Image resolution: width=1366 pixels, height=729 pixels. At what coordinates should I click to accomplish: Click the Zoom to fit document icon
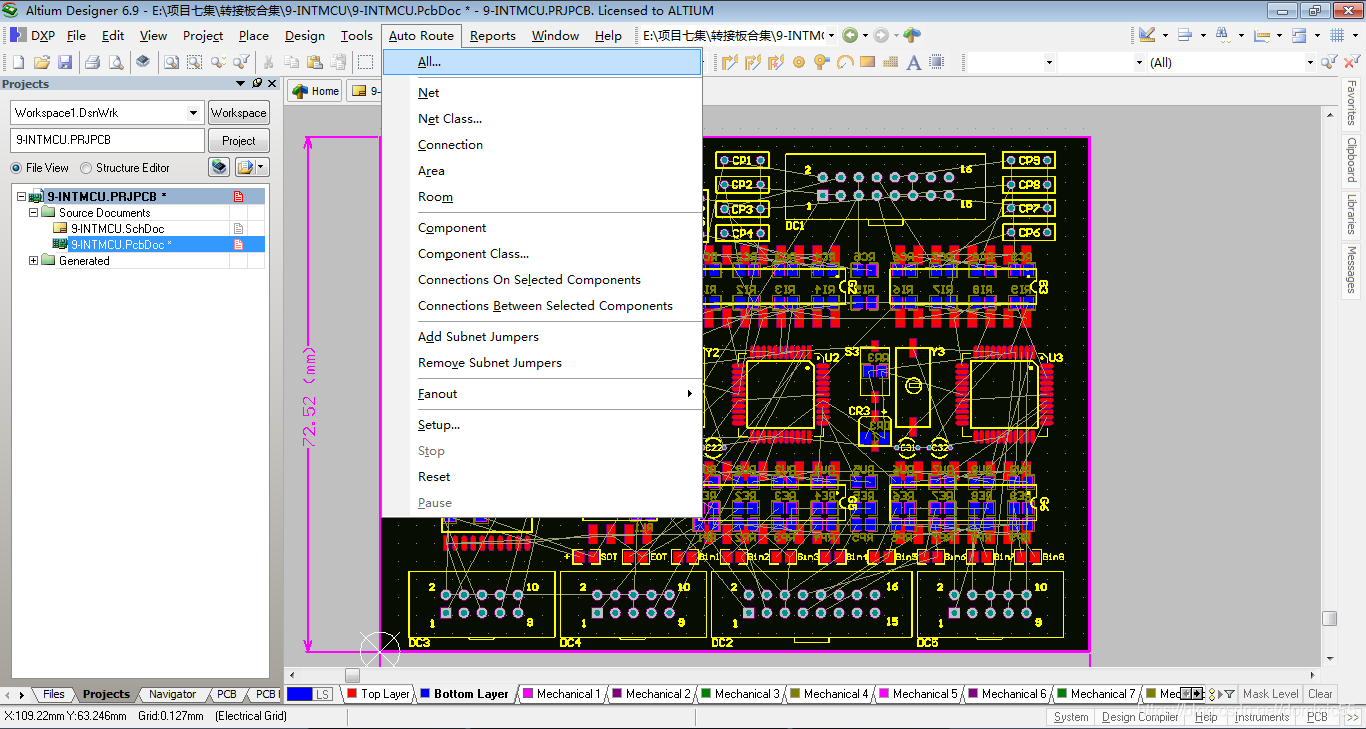click(x=171, y=62)
